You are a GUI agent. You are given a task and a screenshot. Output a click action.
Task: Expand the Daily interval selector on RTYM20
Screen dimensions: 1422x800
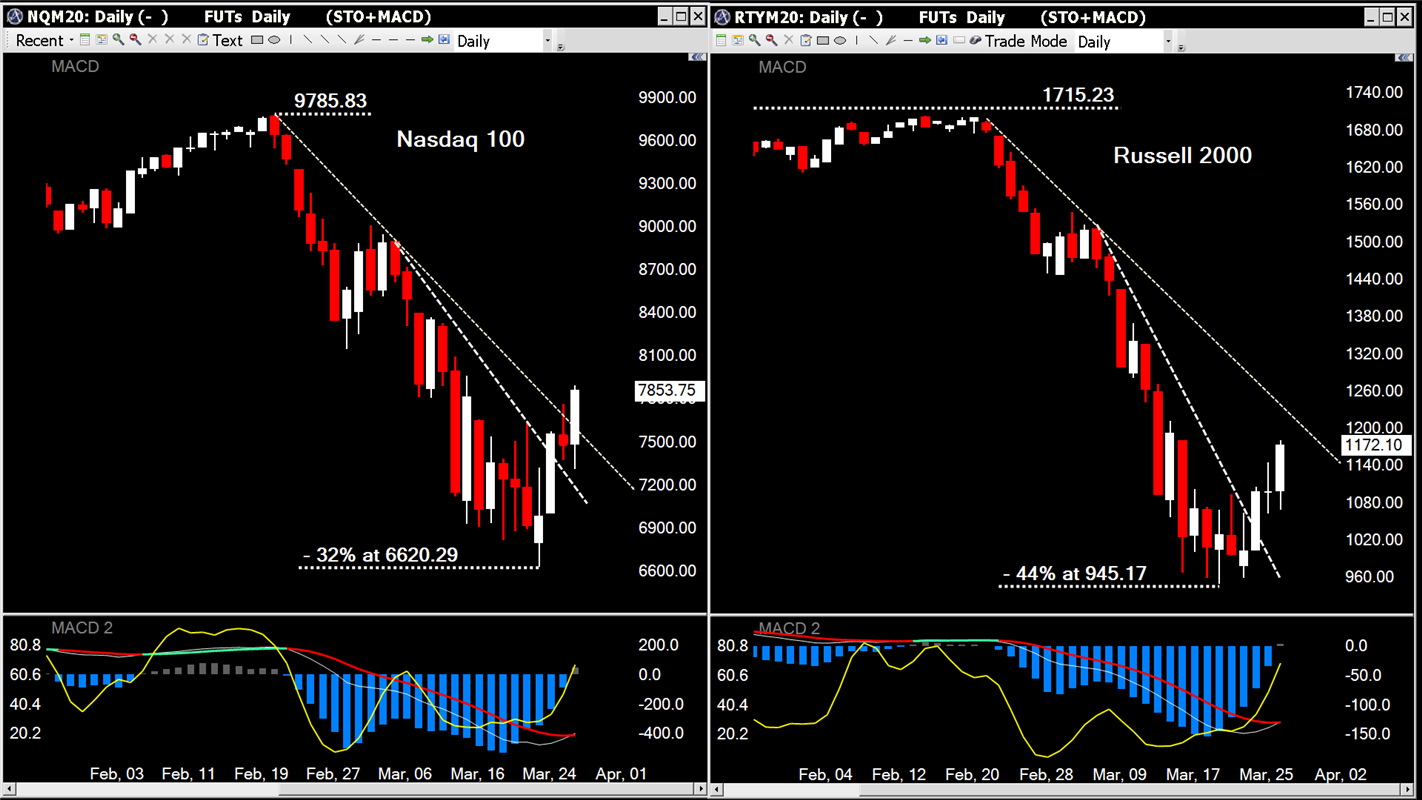pyautogui.click(x=1168, y=41)
